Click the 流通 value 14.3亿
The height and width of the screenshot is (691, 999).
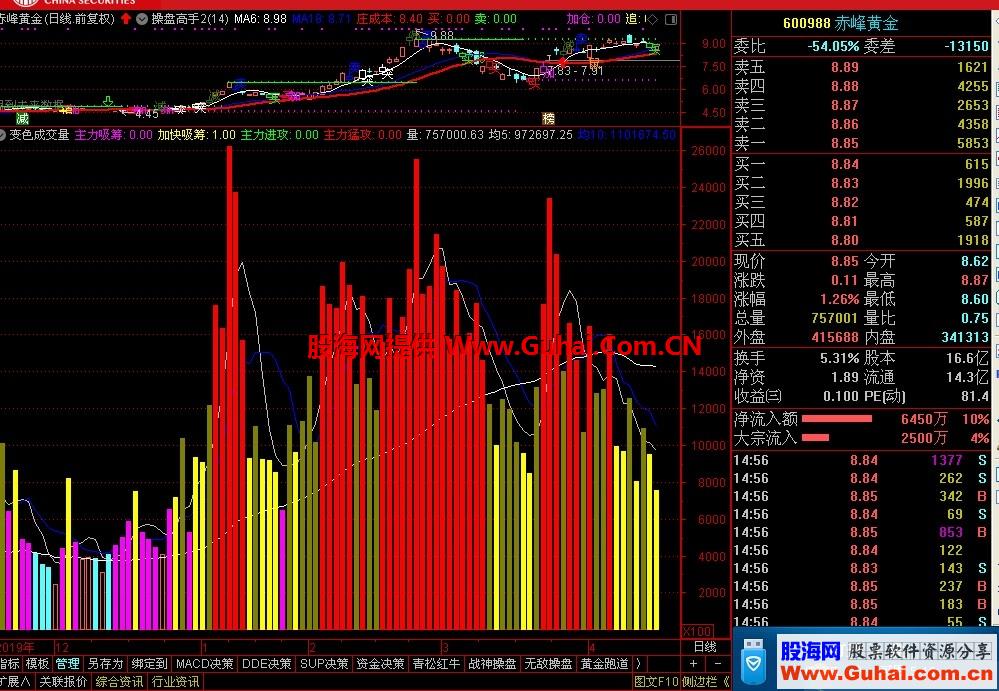pos(967,377)
